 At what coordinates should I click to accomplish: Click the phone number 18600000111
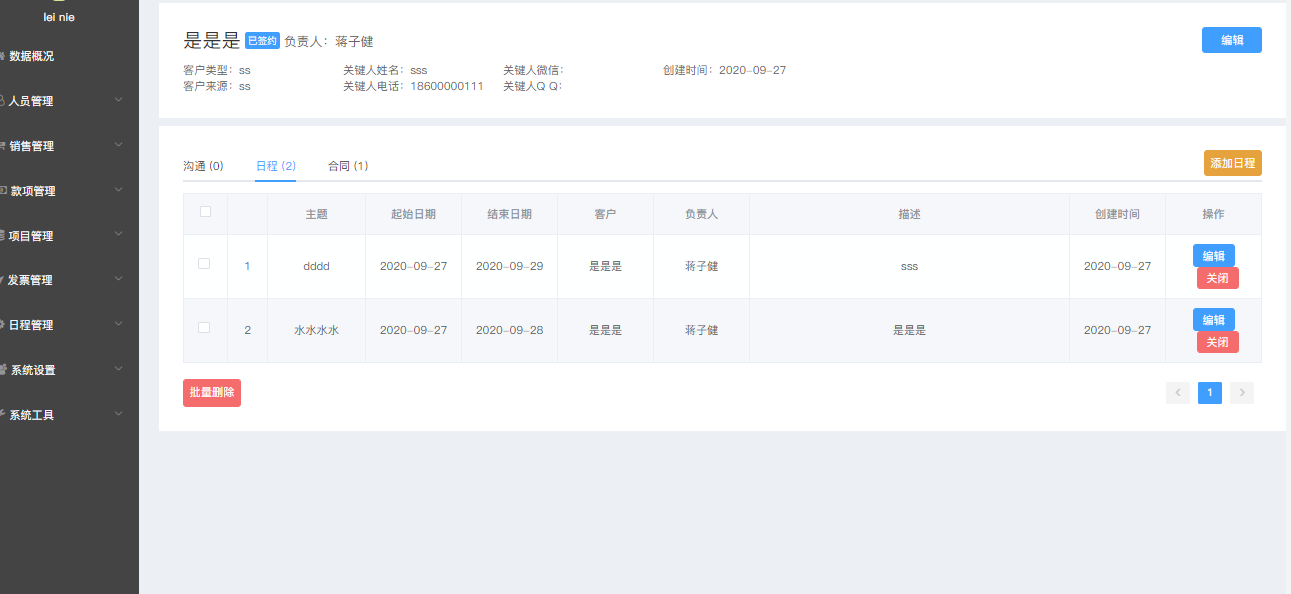click(x=447, y=86)
